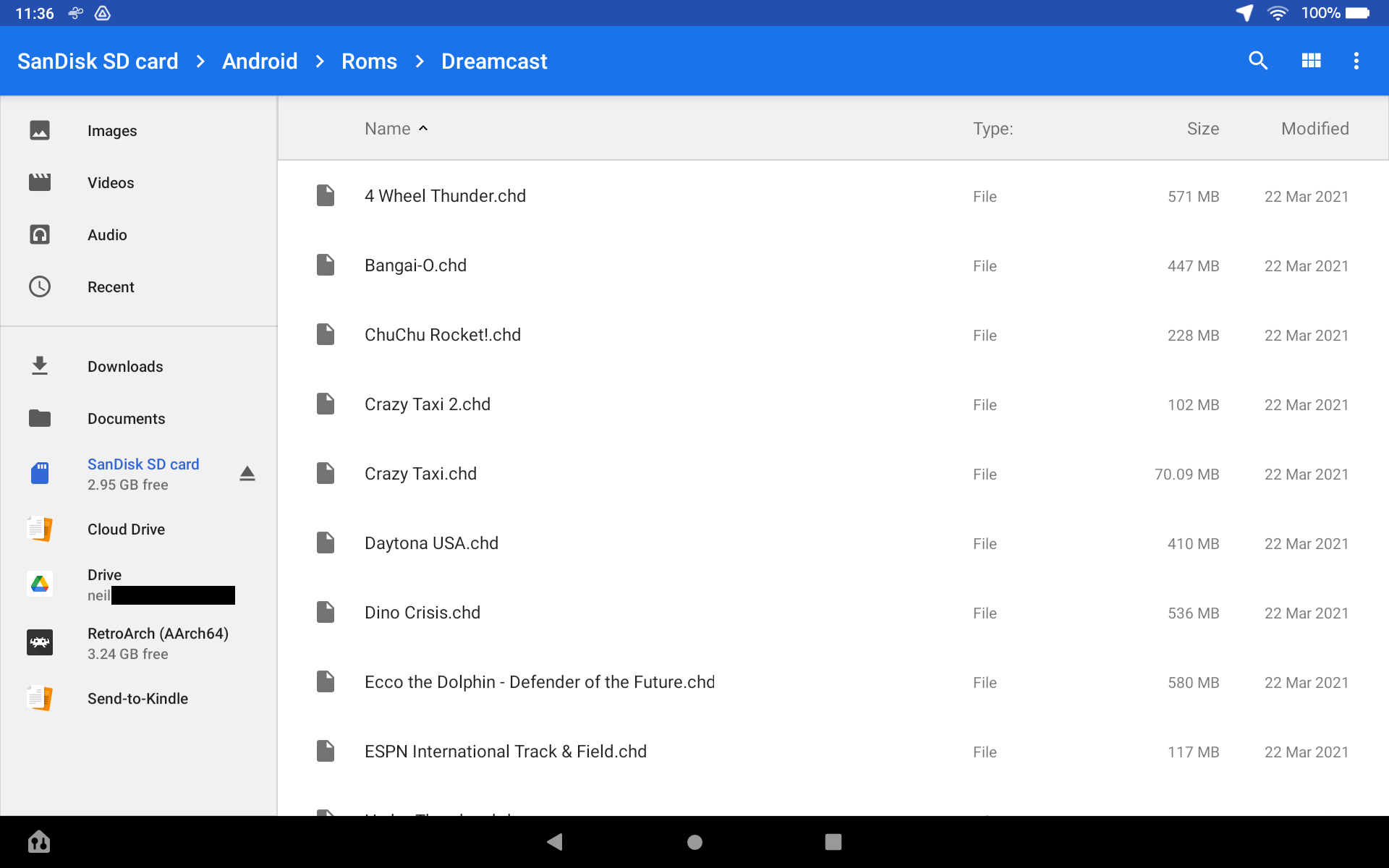Screen dimensions: 1389x868
Task: Open RetroArch (AArch64) storage entry
Action: coord(139,643)
